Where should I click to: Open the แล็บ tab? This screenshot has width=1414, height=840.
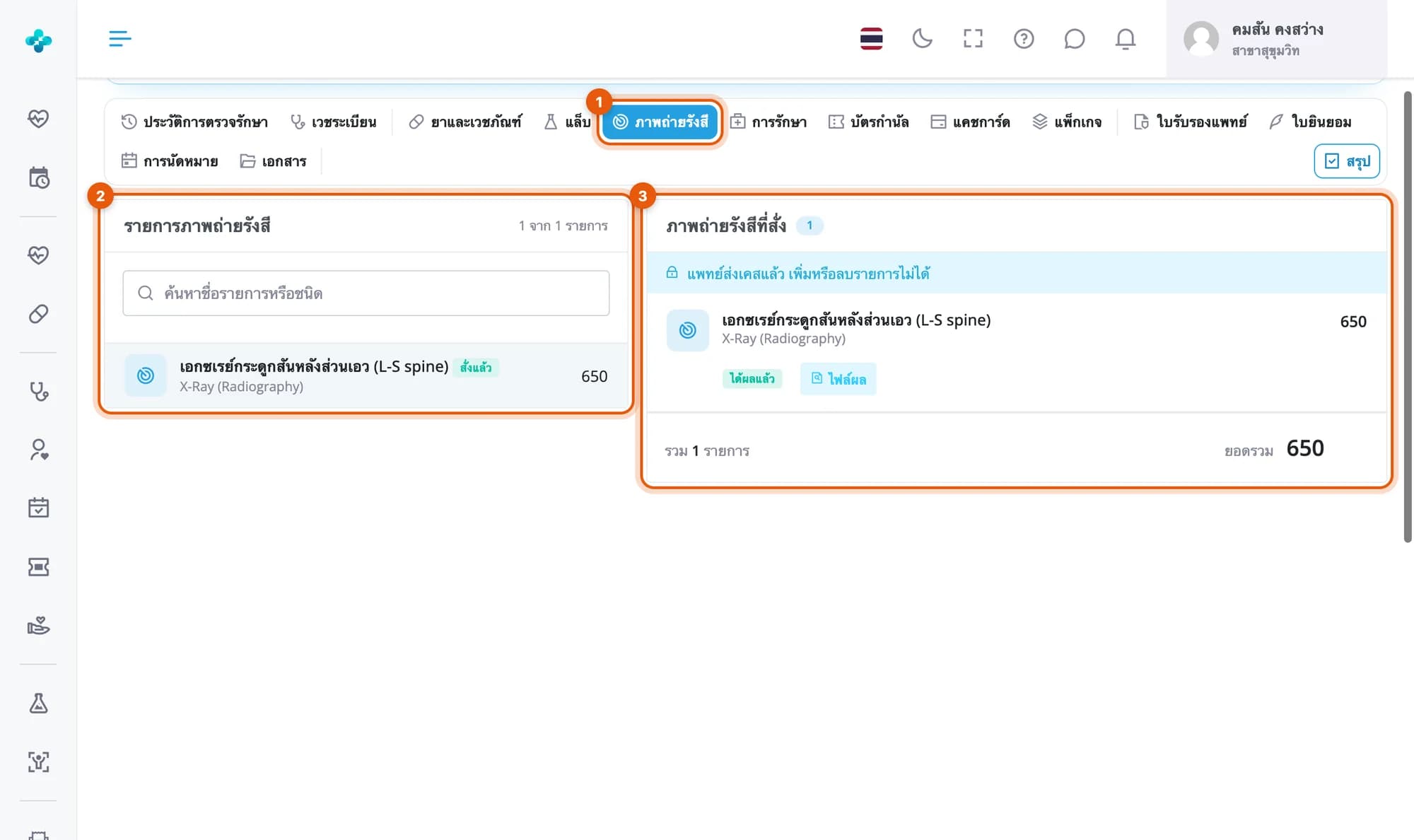point(567,122)
